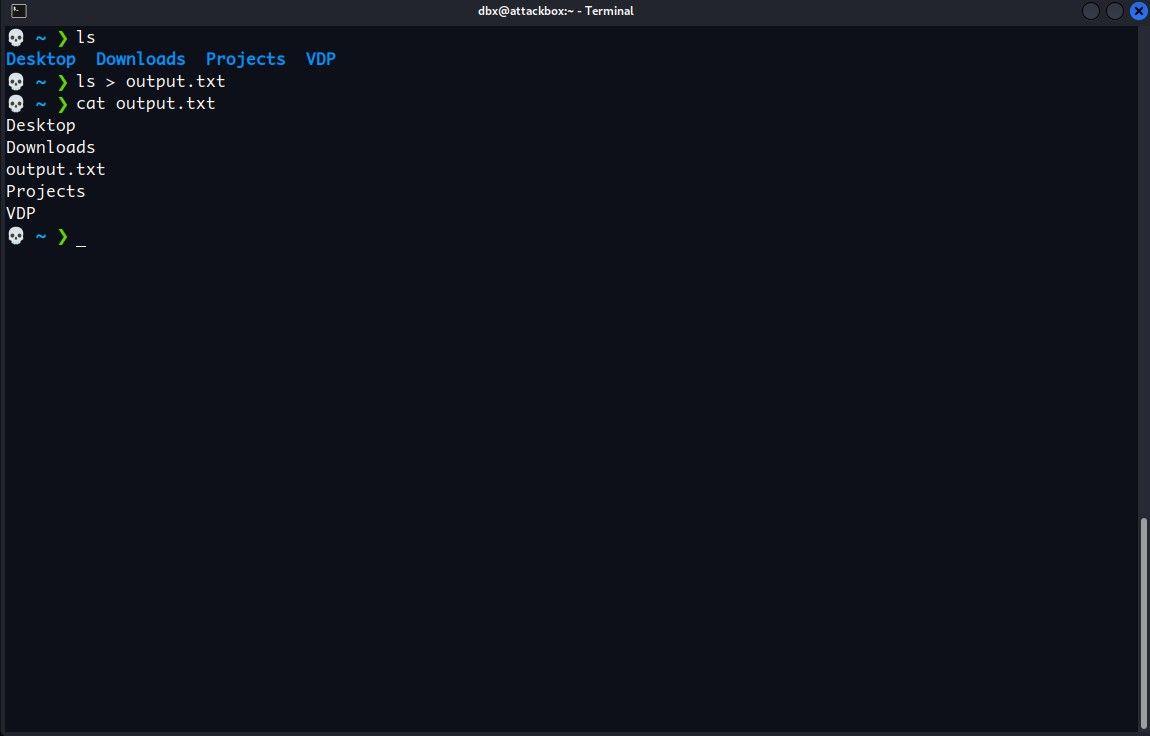1150x736 pixels.
Task: Open the Downloads entry shown in blue
Action: [x=140, y=59]
